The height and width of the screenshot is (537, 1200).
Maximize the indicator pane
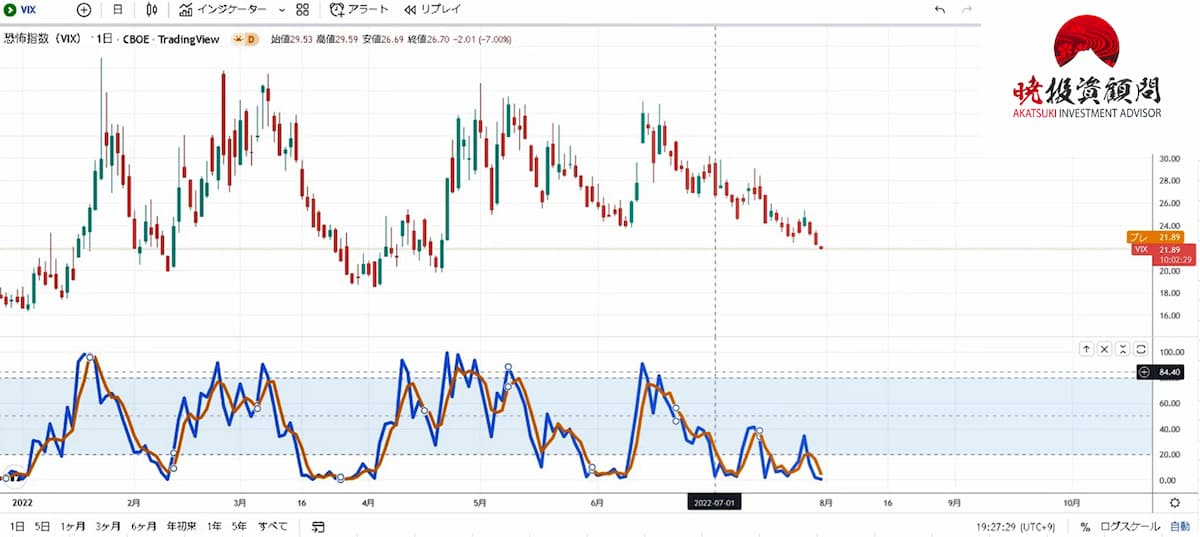pos(1141,349)
